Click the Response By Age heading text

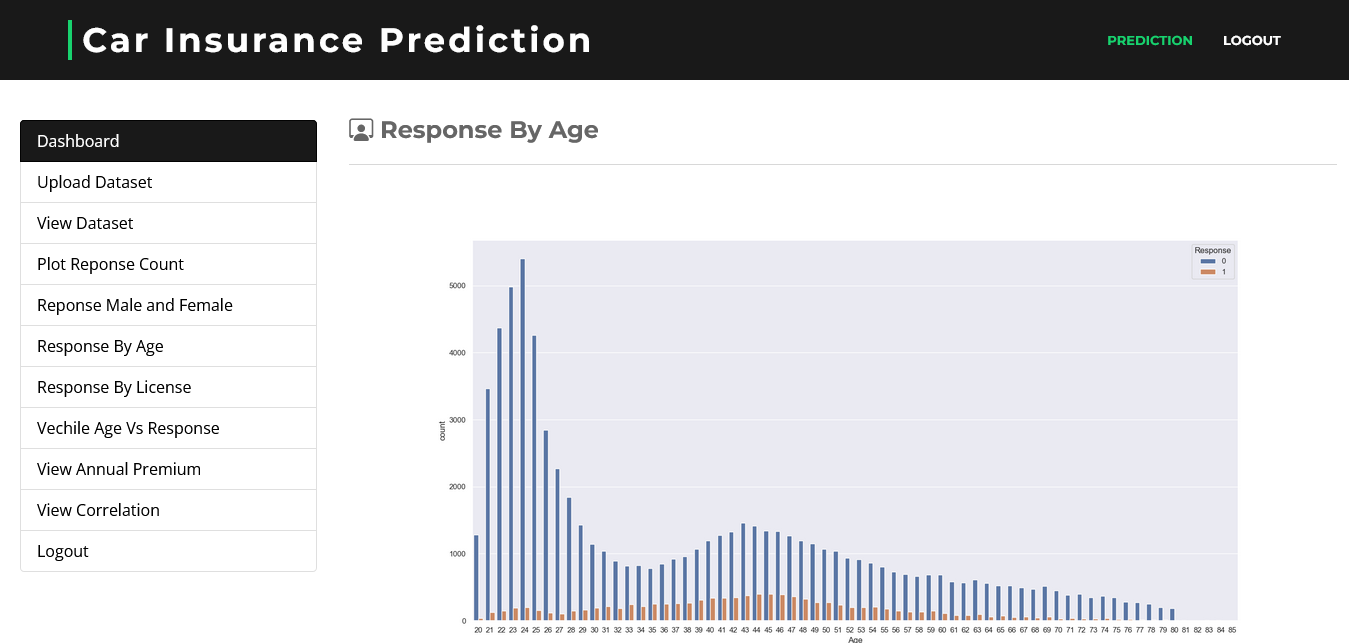[x=489, y=130]
